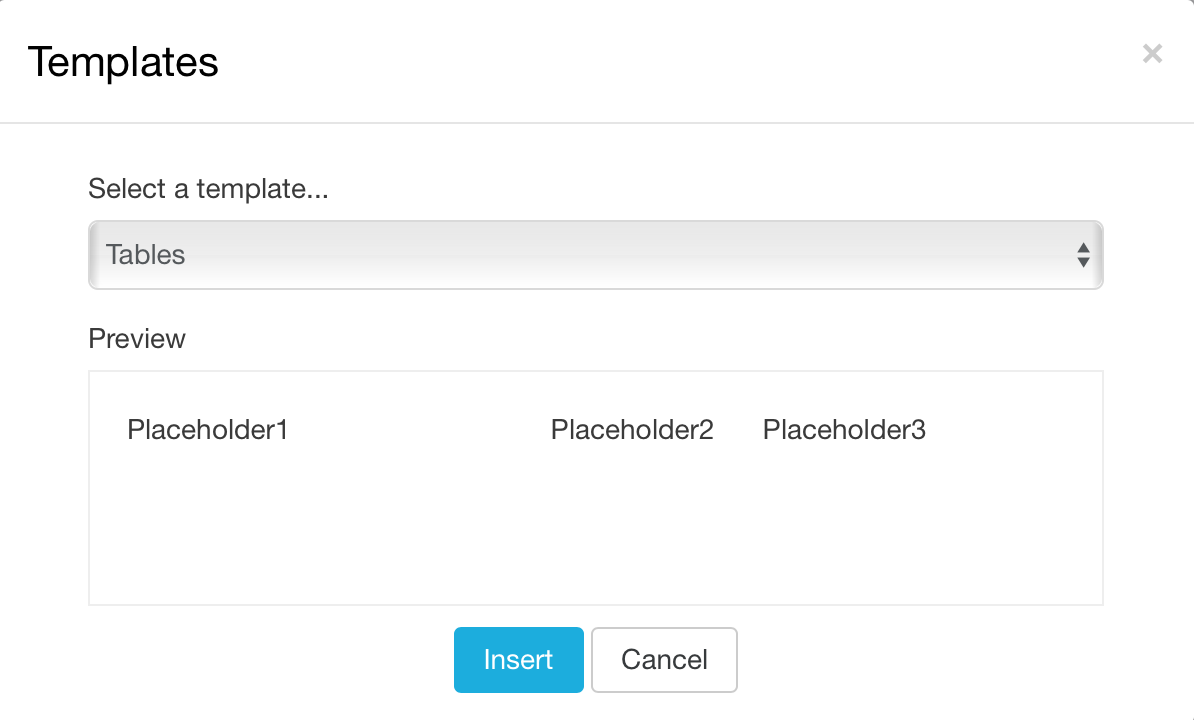Insert the selected Tables template
The image size is (1194, 720).
pyautogui.click(x=518, y=659)
